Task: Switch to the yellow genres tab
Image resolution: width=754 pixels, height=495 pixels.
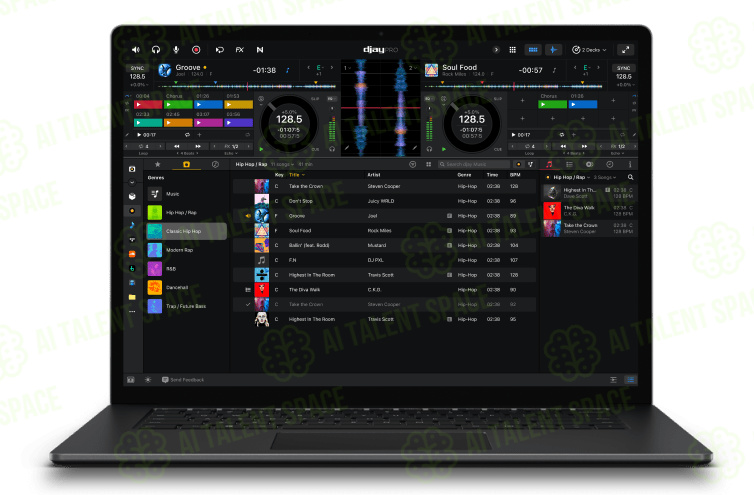Action: (x=187, y=165)
